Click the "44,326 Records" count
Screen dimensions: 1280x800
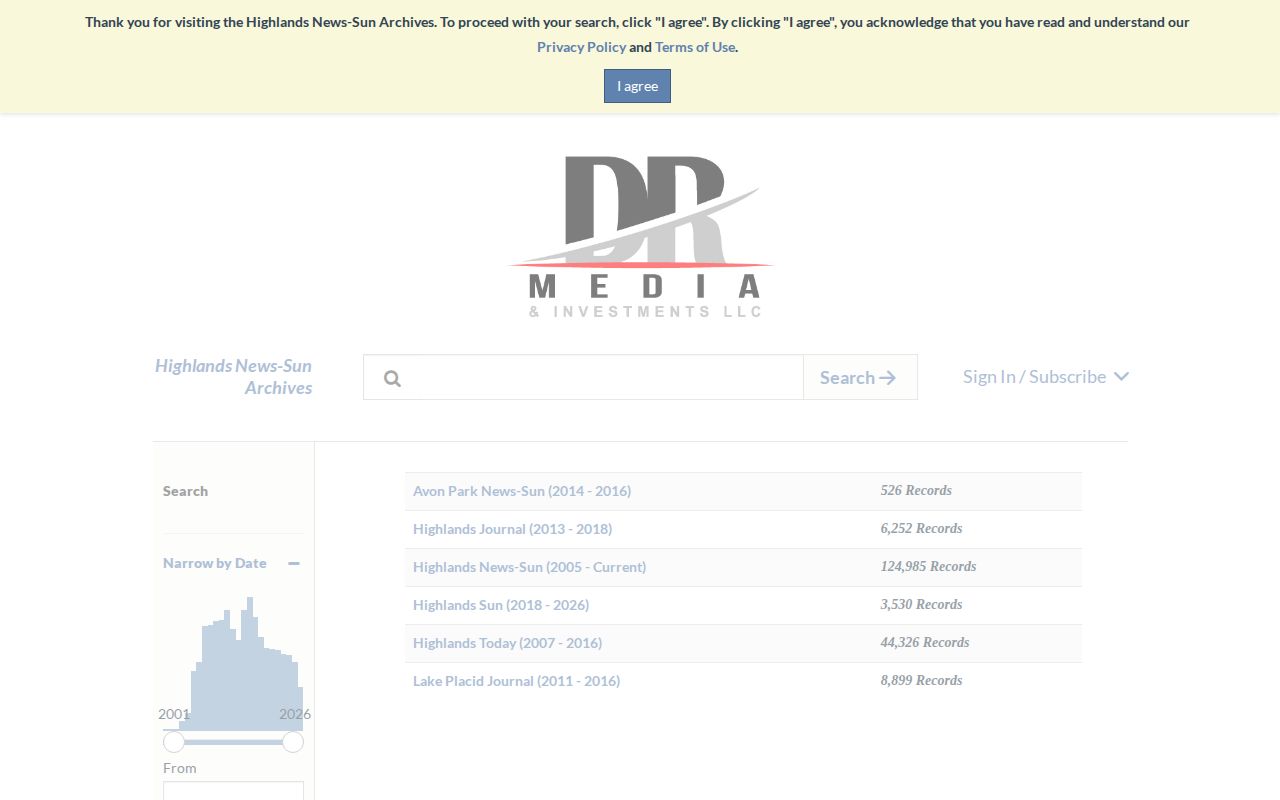tap(925, 643)
